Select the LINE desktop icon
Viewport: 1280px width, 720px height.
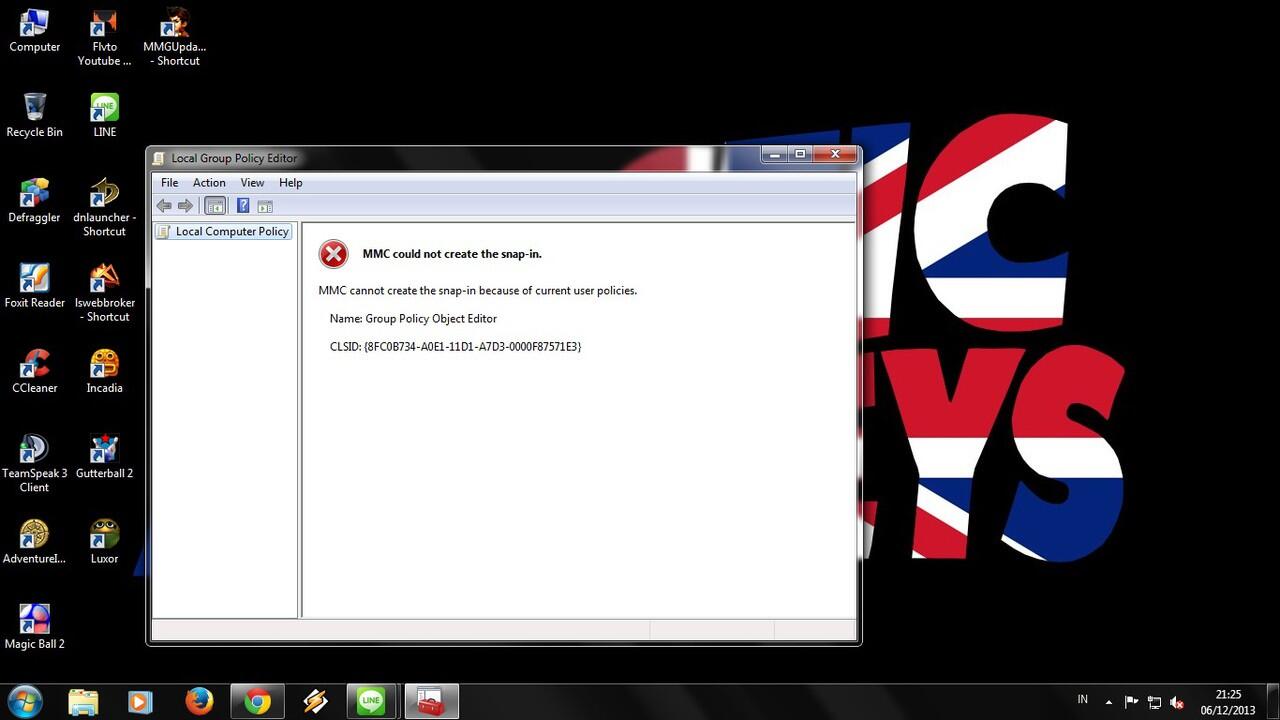pos(104,115)
